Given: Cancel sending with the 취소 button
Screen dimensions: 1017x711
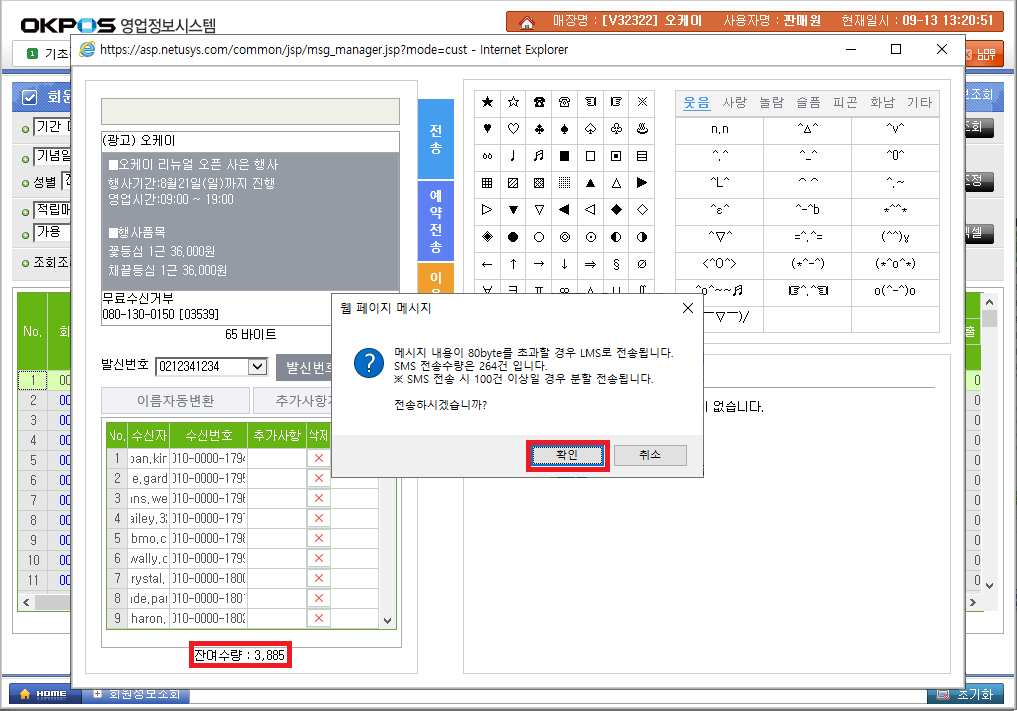Looking at the screenshot, I should [650, 455].
